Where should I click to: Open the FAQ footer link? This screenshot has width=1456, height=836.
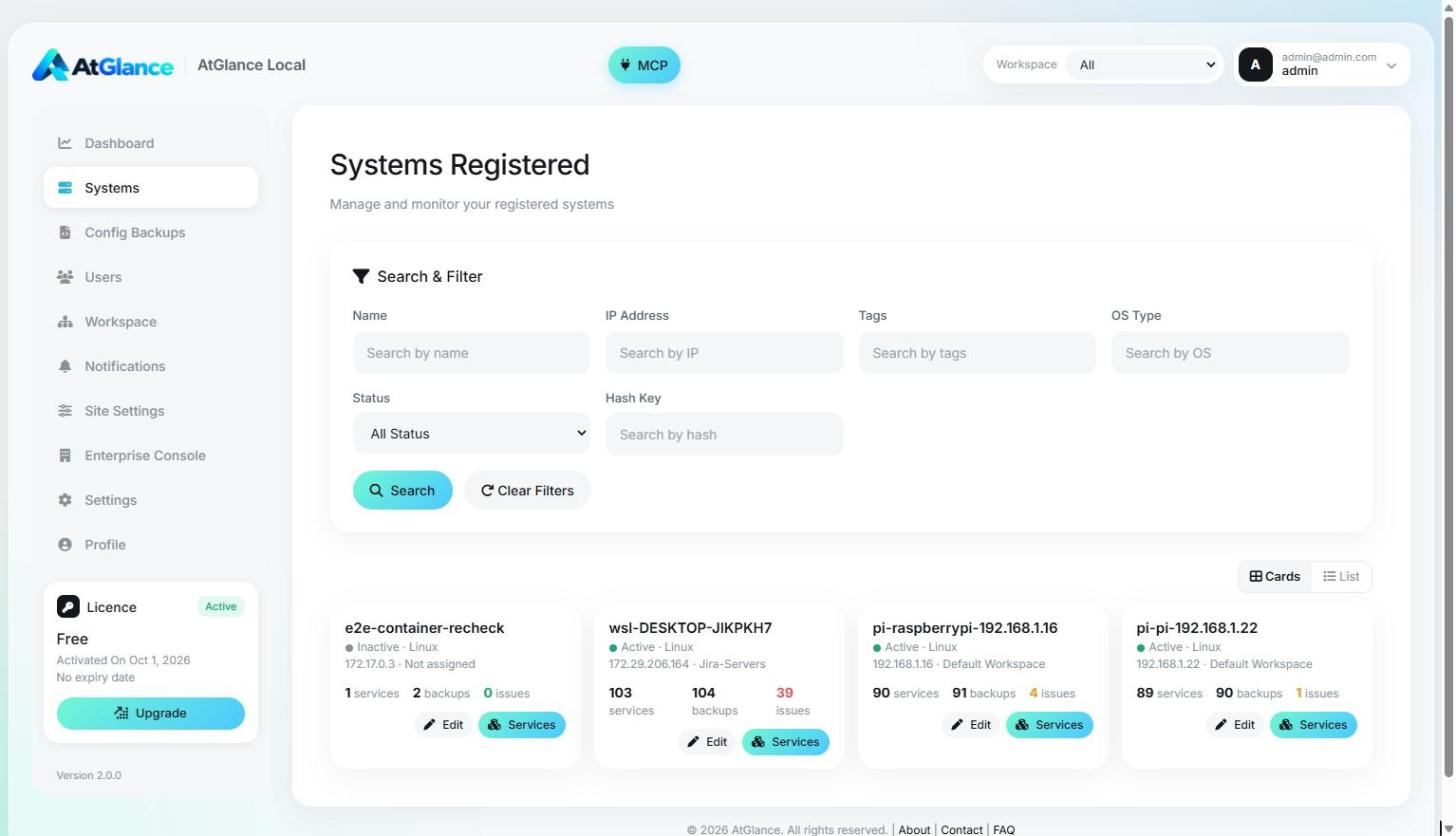(x=1004, y=830)
